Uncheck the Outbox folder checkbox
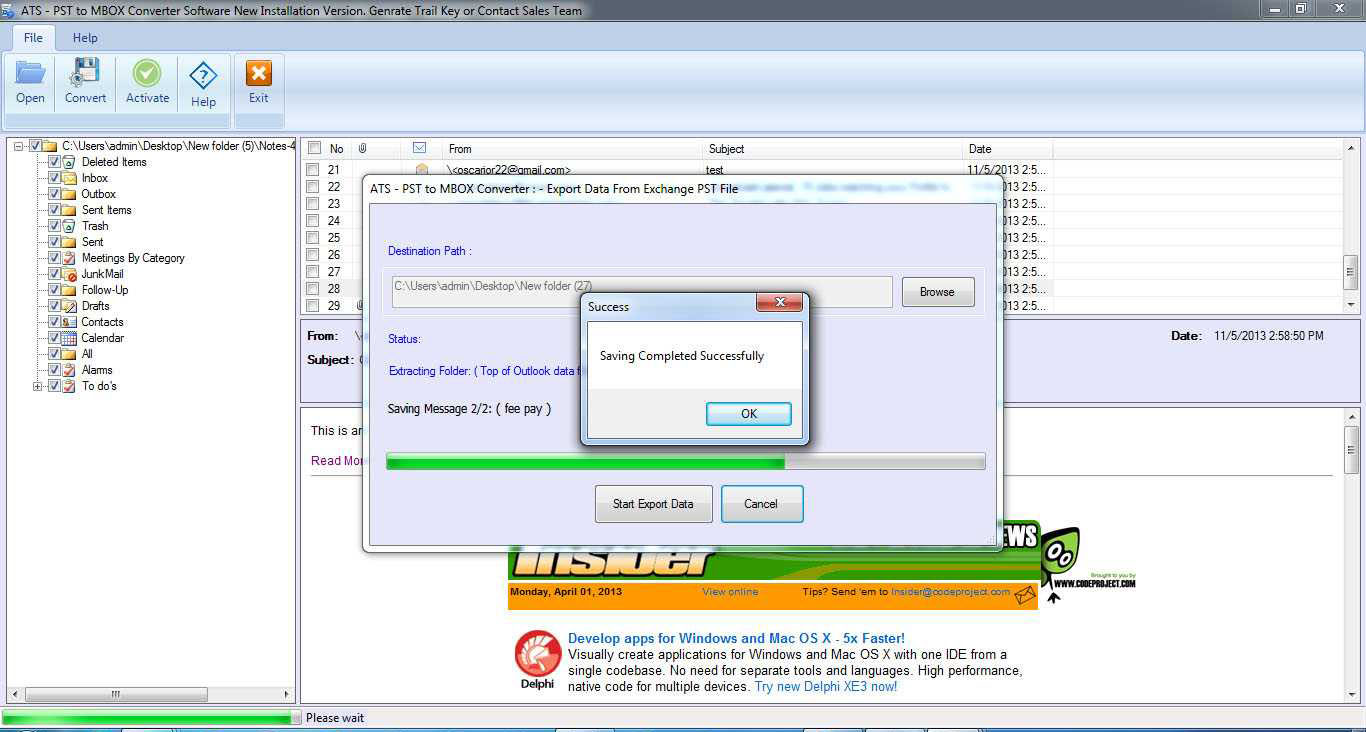Image resolution: width=1366 pixels, height=732 pixels. coord(55,194)
